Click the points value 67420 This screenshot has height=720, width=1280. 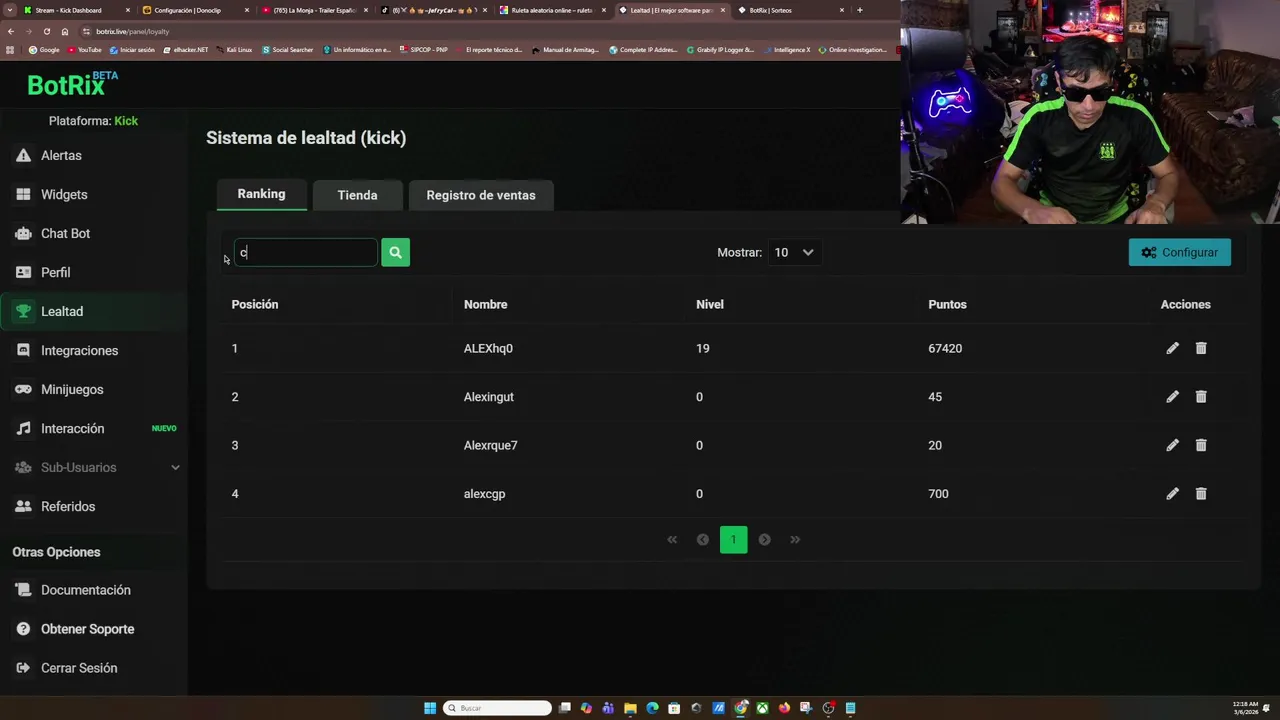pyautogui.click(x=945, y=349)
